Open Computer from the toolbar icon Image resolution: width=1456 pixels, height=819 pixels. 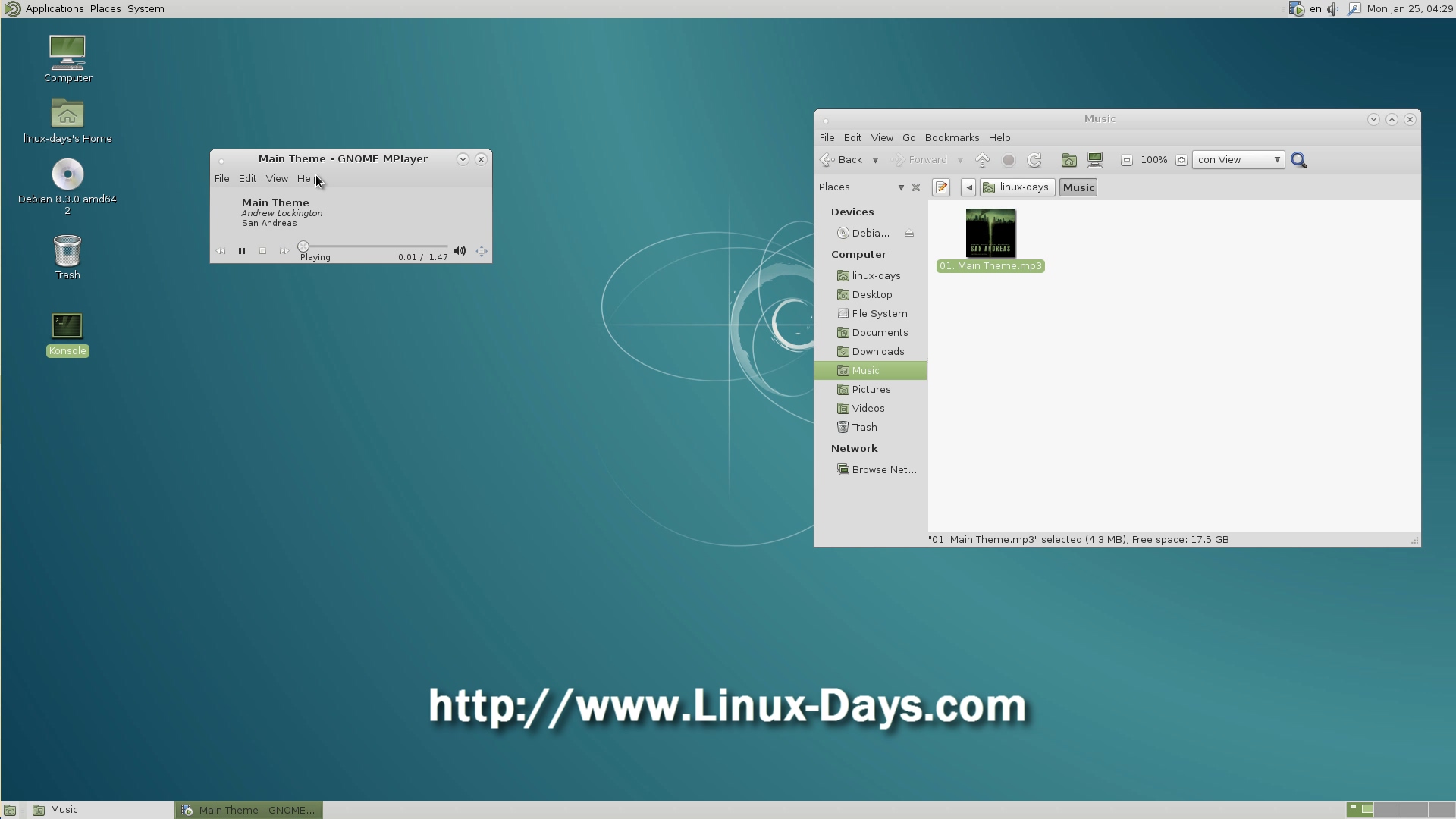[x=1095, y=160]
